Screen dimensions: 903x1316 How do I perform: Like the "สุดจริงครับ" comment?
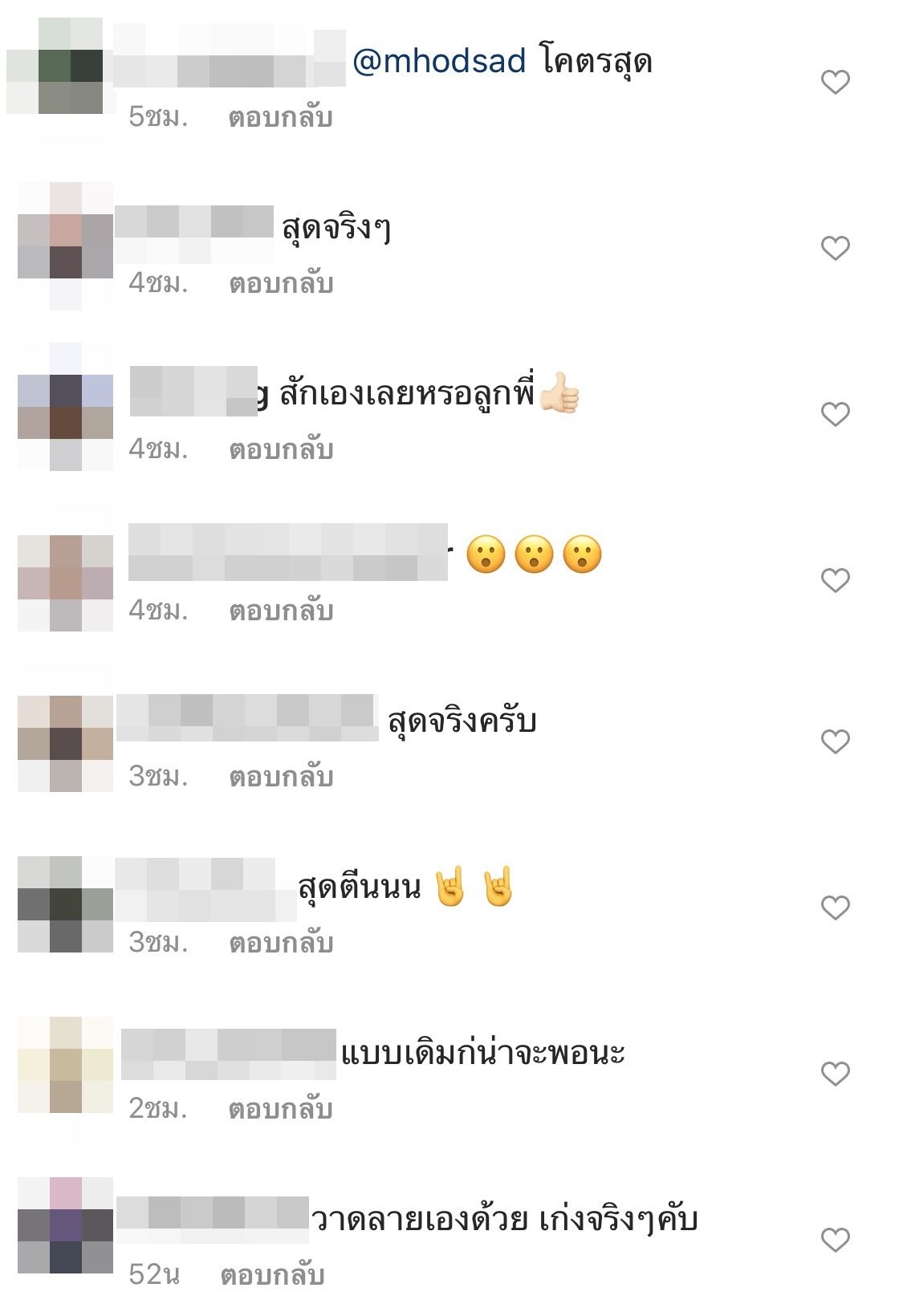coord(835,741)
